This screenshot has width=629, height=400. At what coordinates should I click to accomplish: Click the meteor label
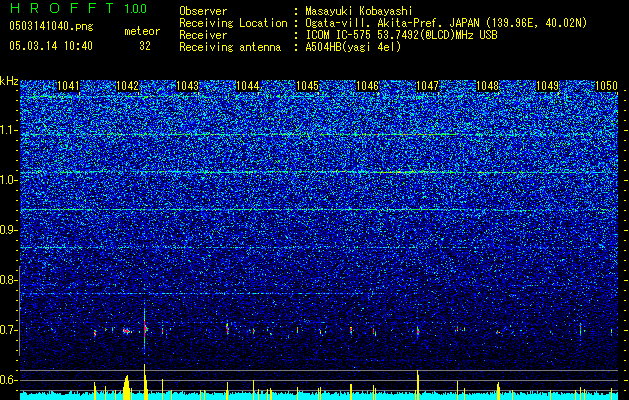point(142,31)
